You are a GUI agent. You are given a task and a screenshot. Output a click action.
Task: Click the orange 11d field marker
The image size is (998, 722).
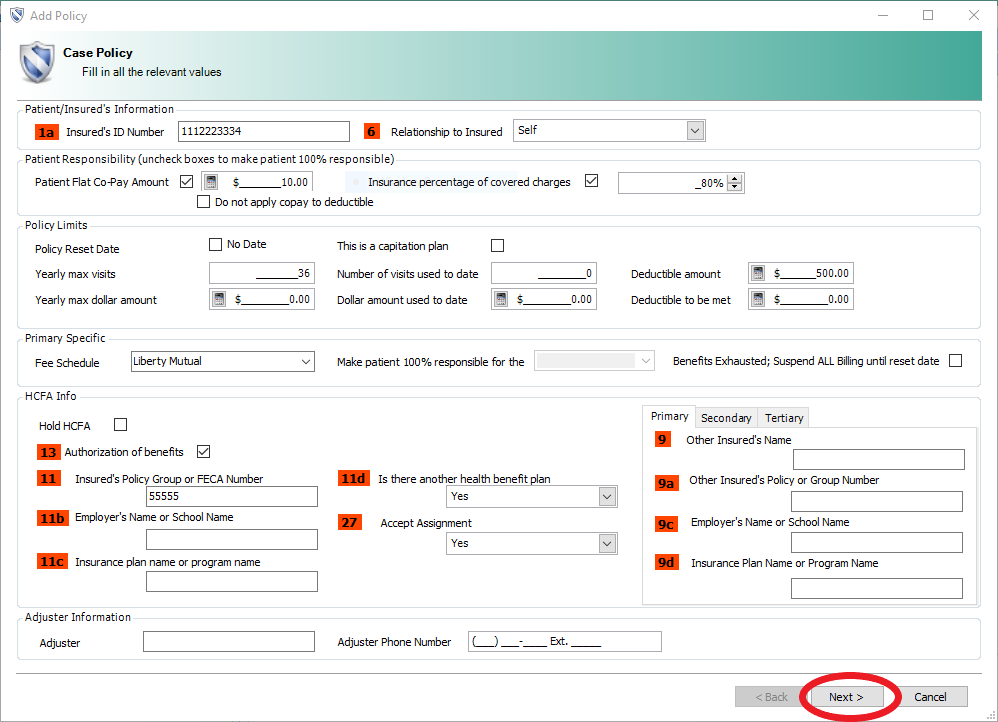(x=352, y=478)
